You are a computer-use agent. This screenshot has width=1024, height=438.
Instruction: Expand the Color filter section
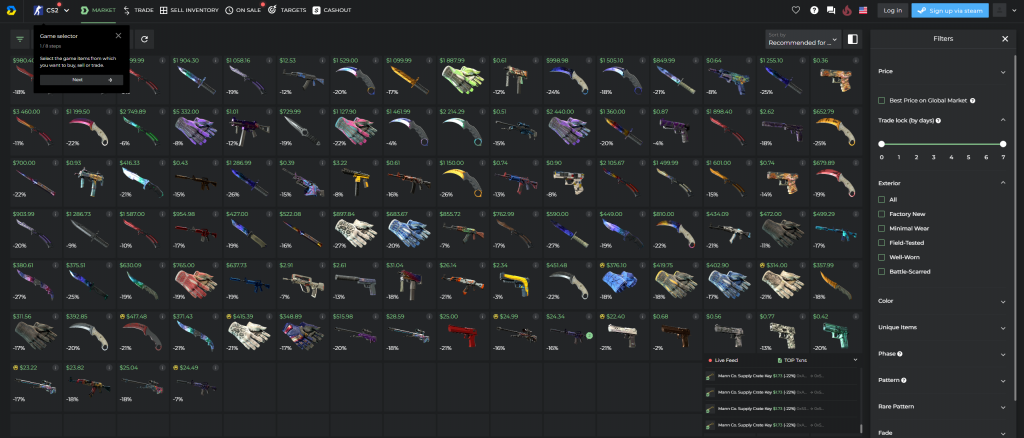tap(1003, 300)
